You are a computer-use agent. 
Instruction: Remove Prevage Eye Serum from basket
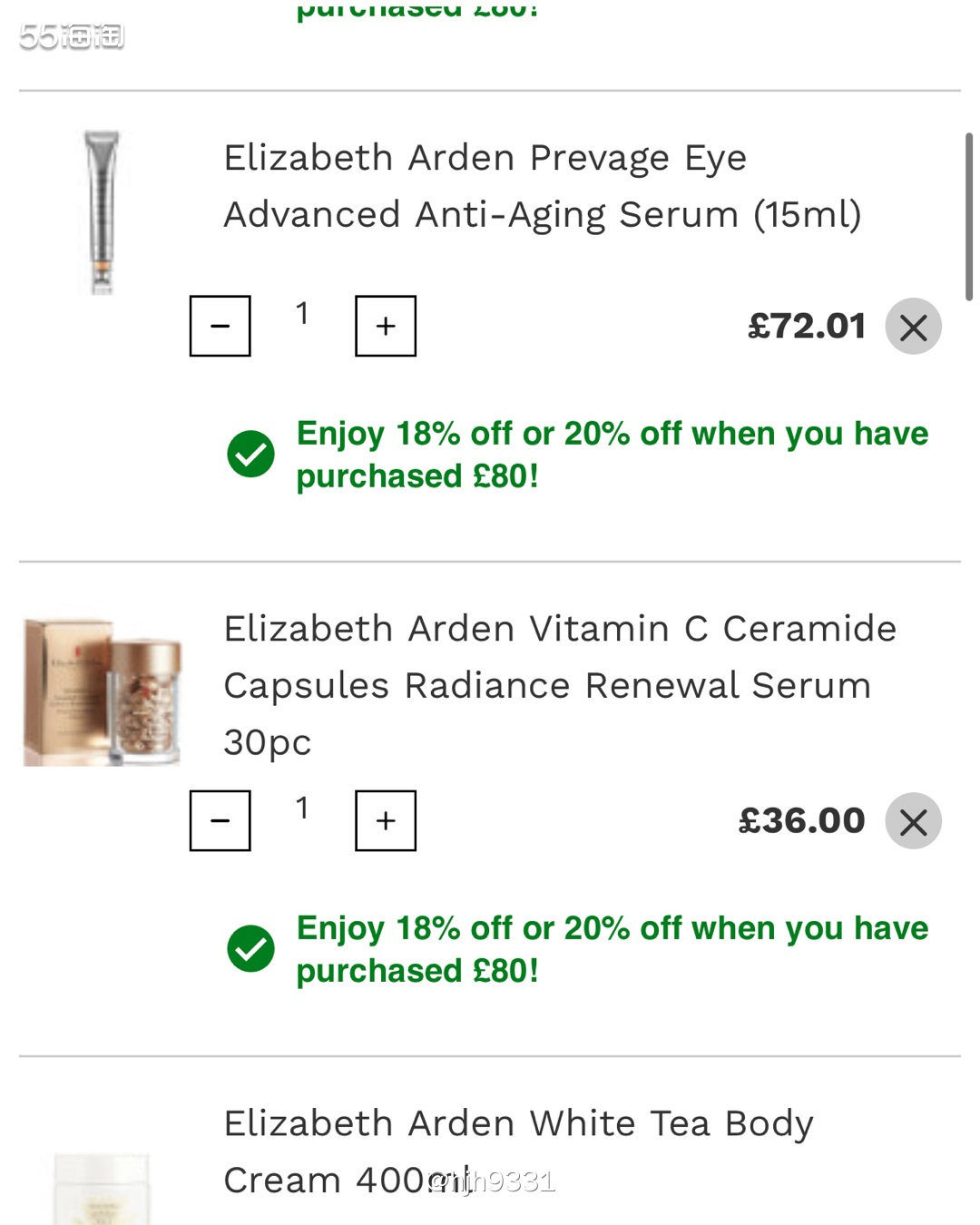[913, 327]
